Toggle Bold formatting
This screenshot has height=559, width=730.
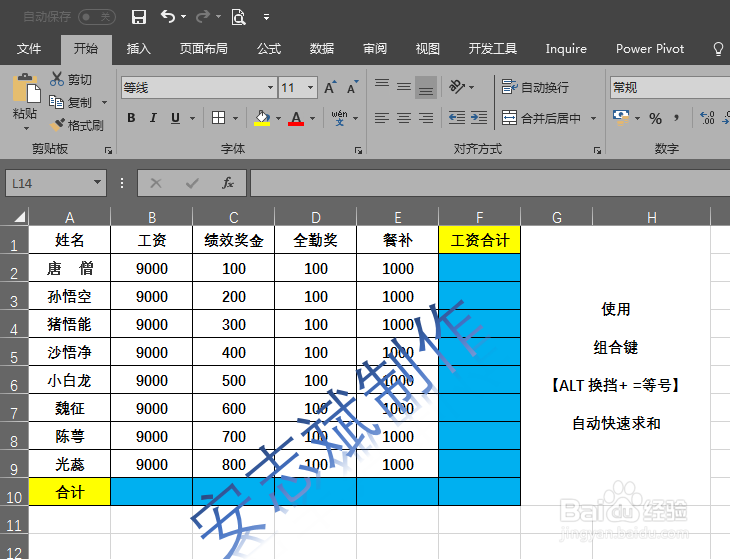click(x=131, y=118)
